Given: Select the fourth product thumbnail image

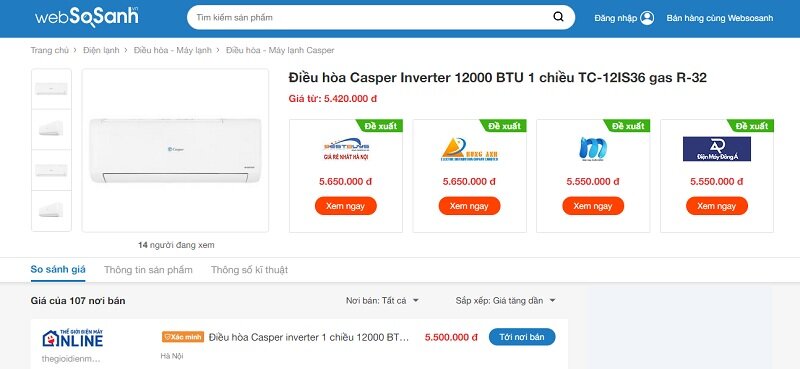Looking at the screenshot, I should 51,210.
